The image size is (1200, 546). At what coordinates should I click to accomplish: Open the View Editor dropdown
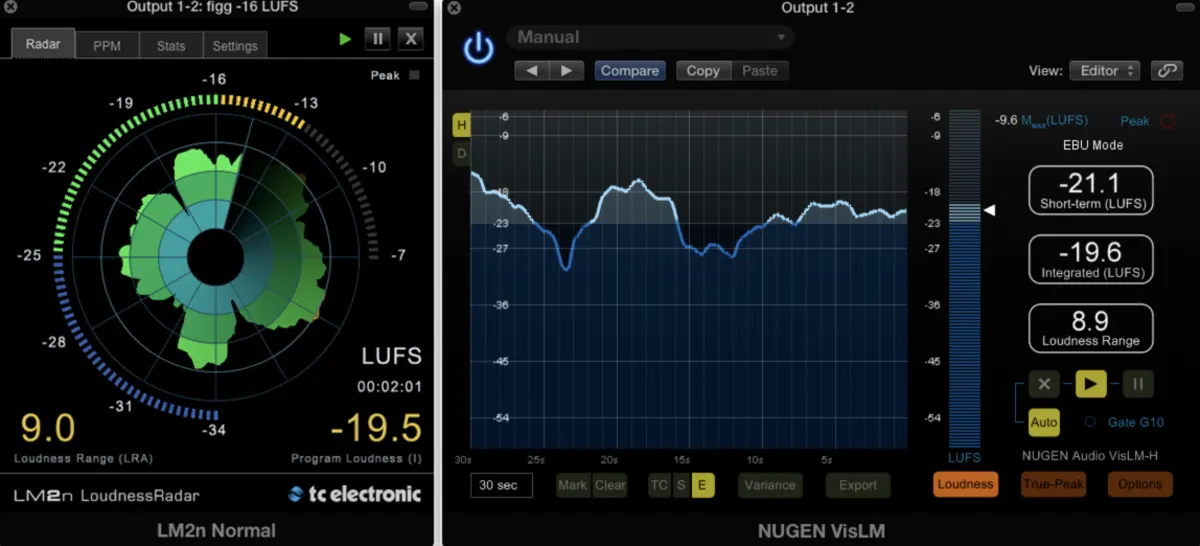point(1104,71)
